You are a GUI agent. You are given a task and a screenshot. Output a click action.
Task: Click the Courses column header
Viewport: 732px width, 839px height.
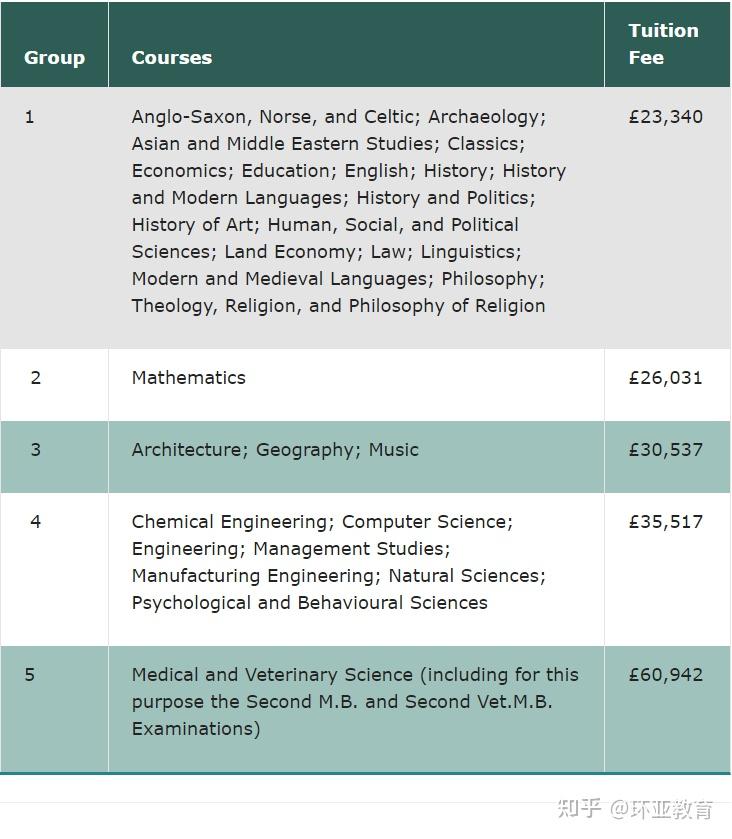tap(172, 58)
